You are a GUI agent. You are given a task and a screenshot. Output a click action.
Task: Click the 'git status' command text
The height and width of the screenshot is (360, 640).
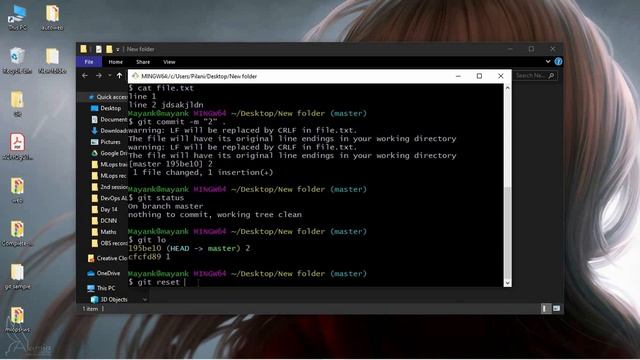click(161, 198)
